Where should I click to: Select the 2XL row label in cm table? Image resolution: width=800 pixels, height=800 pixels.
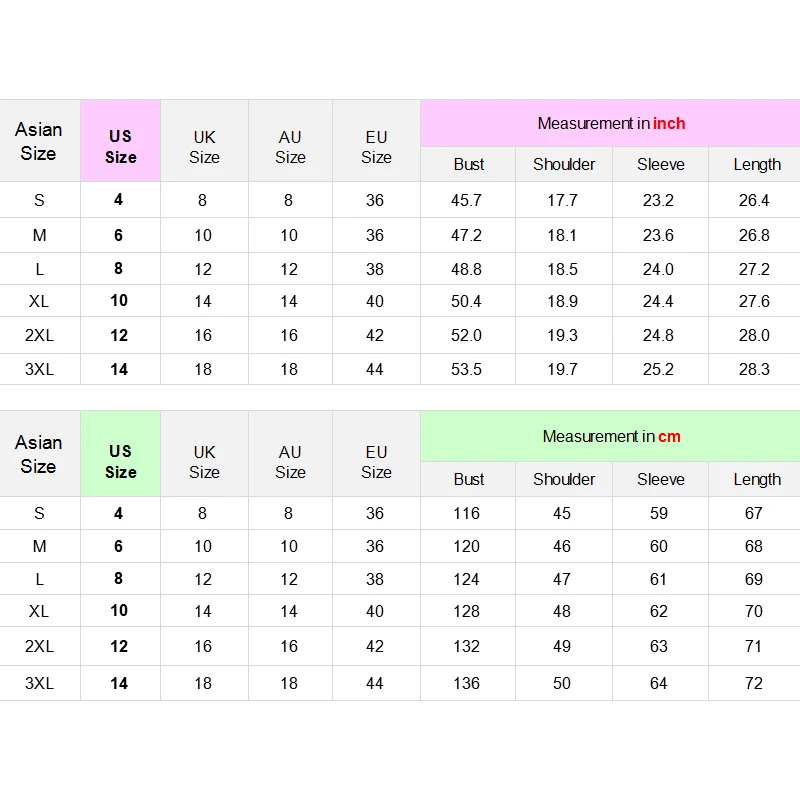tap(39, 646)
